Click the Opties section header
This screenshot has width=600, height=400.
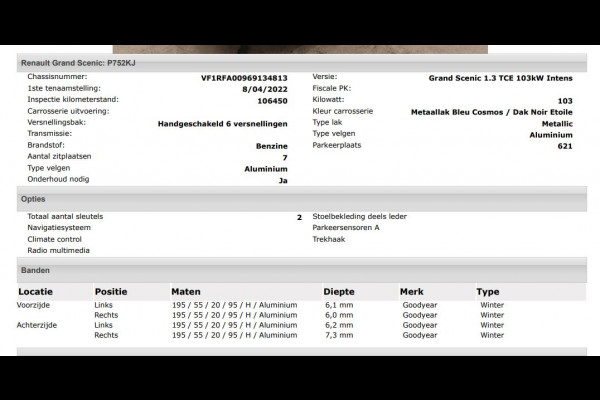pos(33,199)
